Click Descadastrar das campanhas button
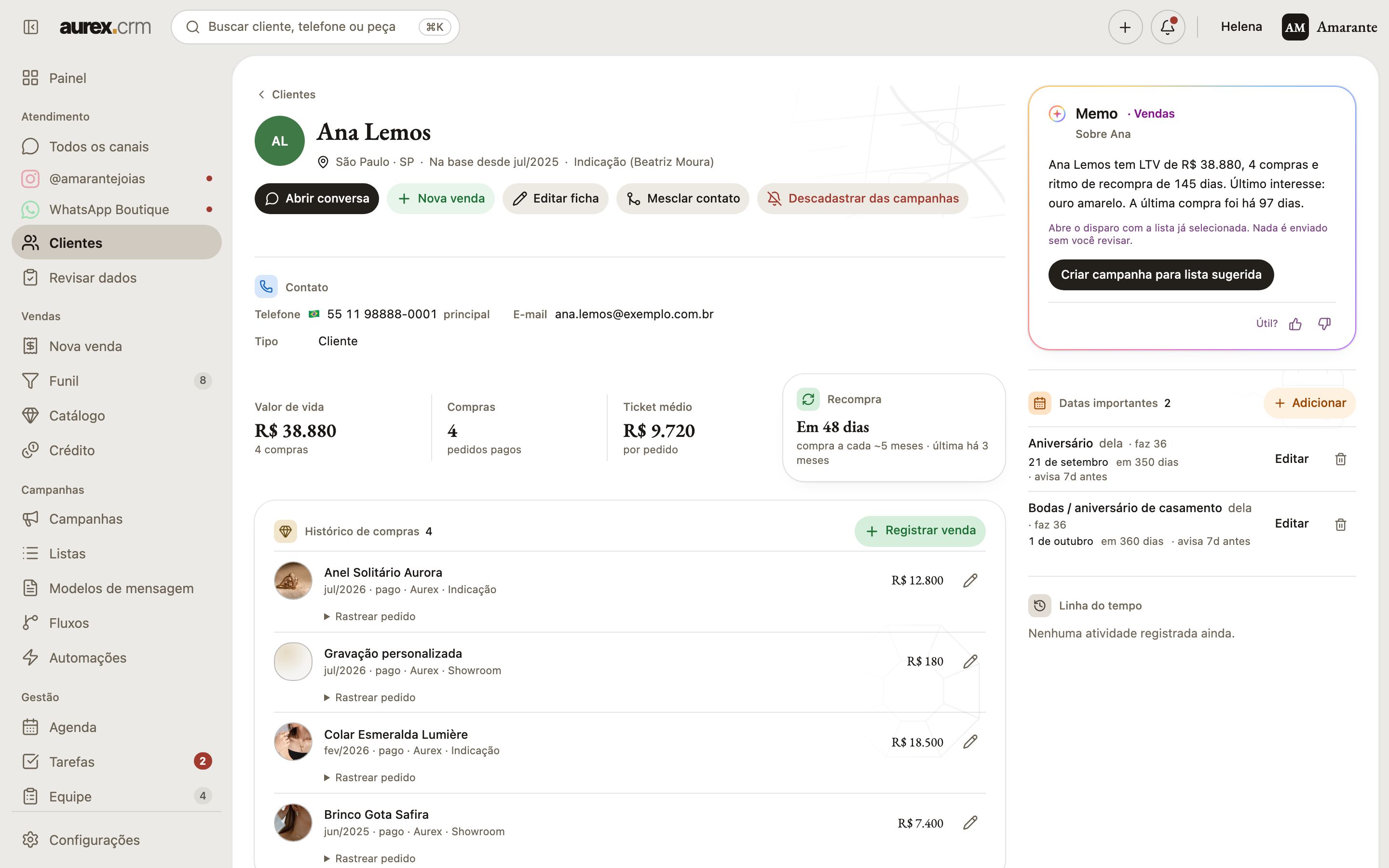Viewport: 1389px width, 868px height. pos(863,199)
